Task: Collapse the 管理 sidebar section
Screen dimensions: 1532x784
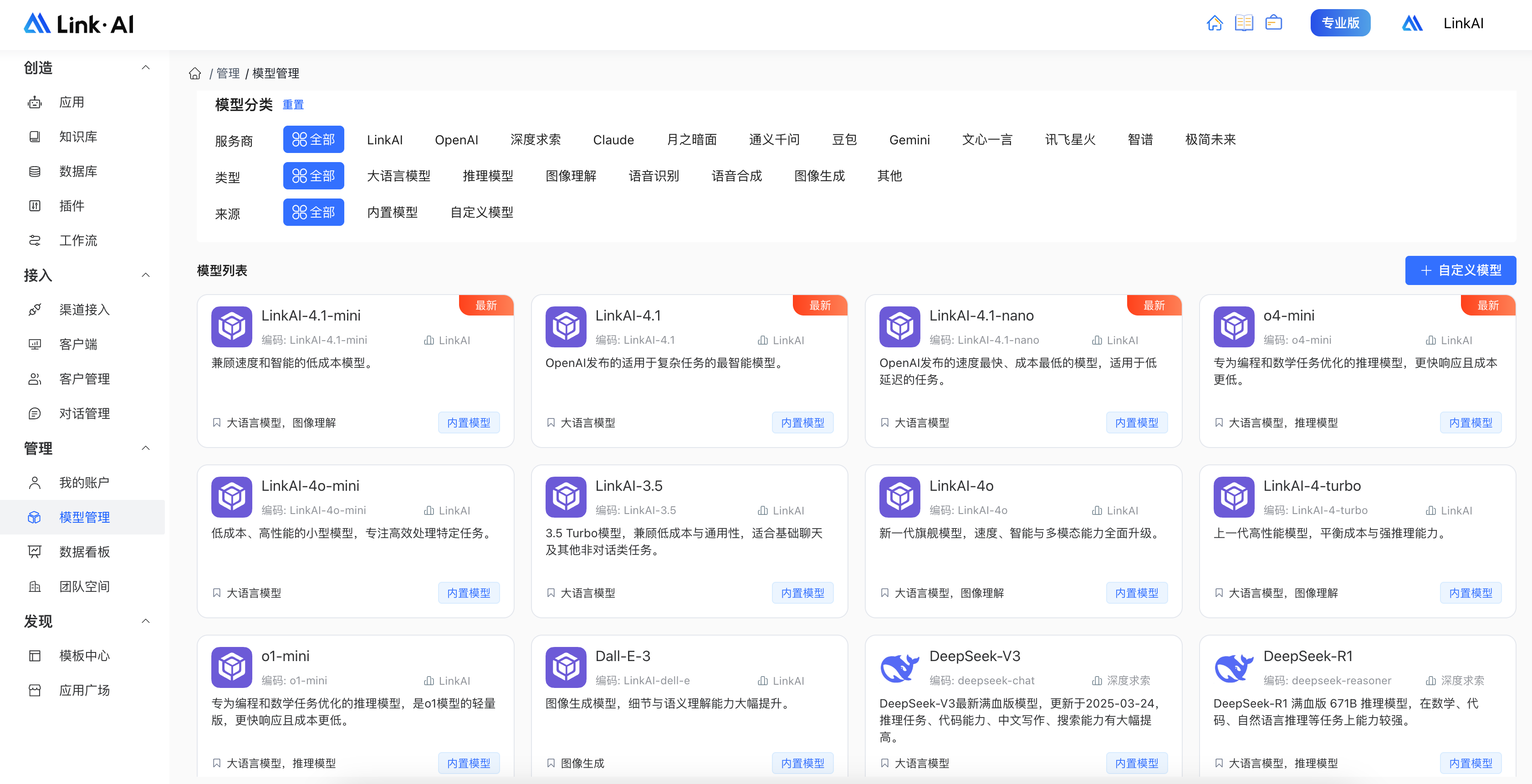Action: pos(146,448)
